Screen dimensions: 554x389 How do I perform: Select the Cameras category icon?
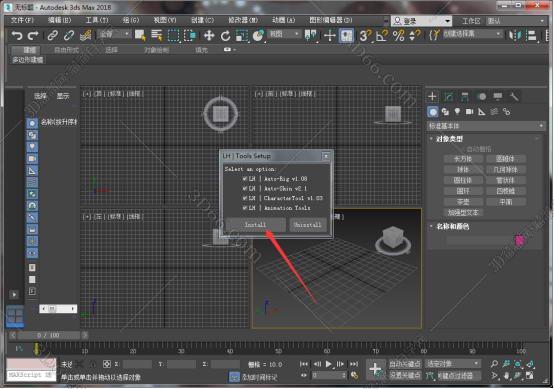(x=469, y=112)
